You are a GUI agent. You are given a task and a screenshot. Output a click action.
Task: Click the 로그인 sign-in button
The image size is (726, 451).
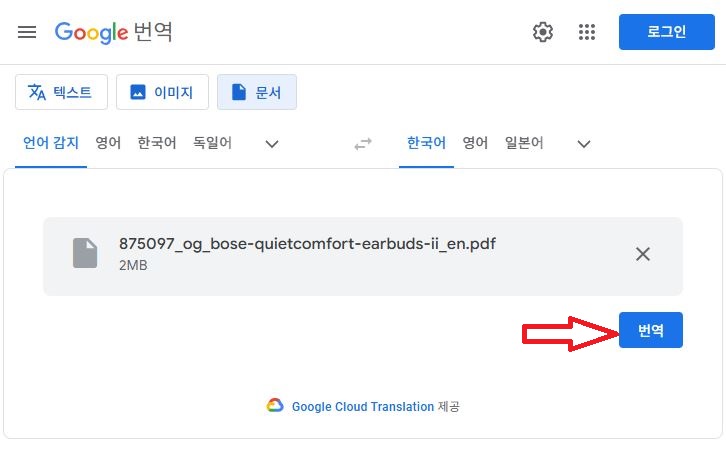tap(666, 32)
